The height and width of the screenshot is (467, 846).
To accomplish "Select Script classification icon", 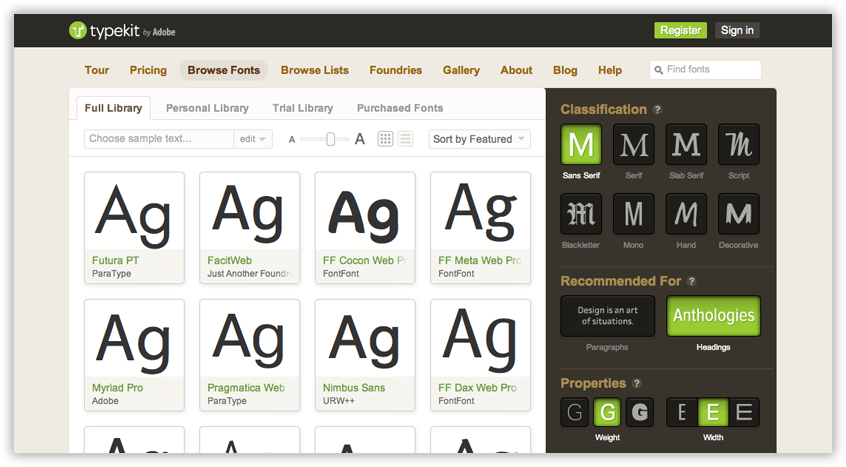I will tap(739, 145).
